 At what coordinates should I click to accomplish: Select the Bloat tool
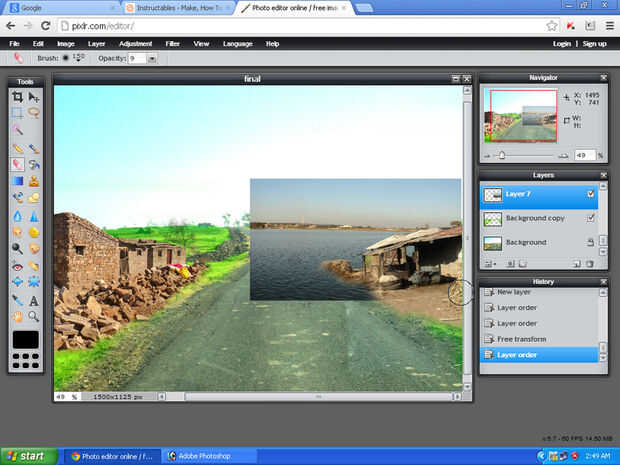coord(17,282)
